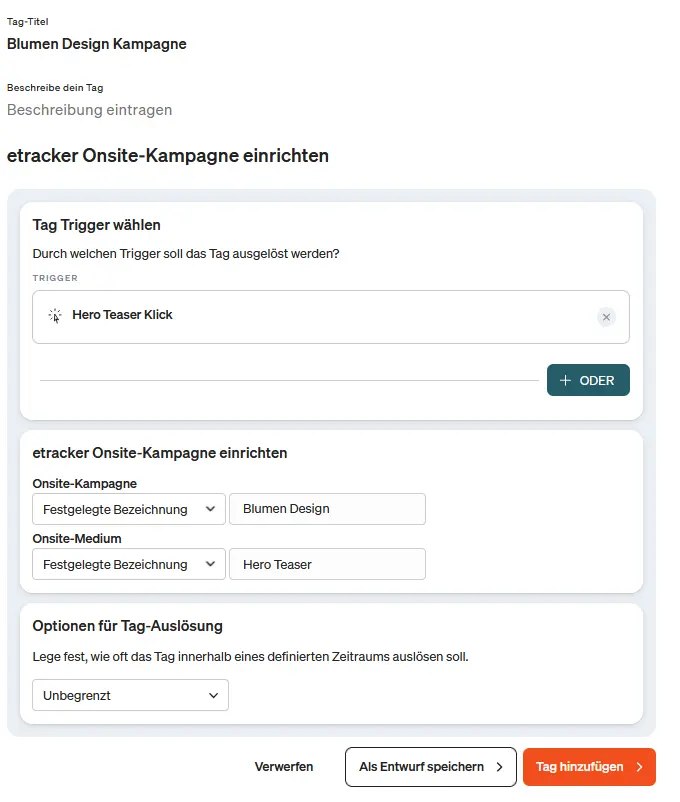Remove the Hero Teaser Klick trigger
The width and height of the screenshot is (680, 802).
[606, 316]
